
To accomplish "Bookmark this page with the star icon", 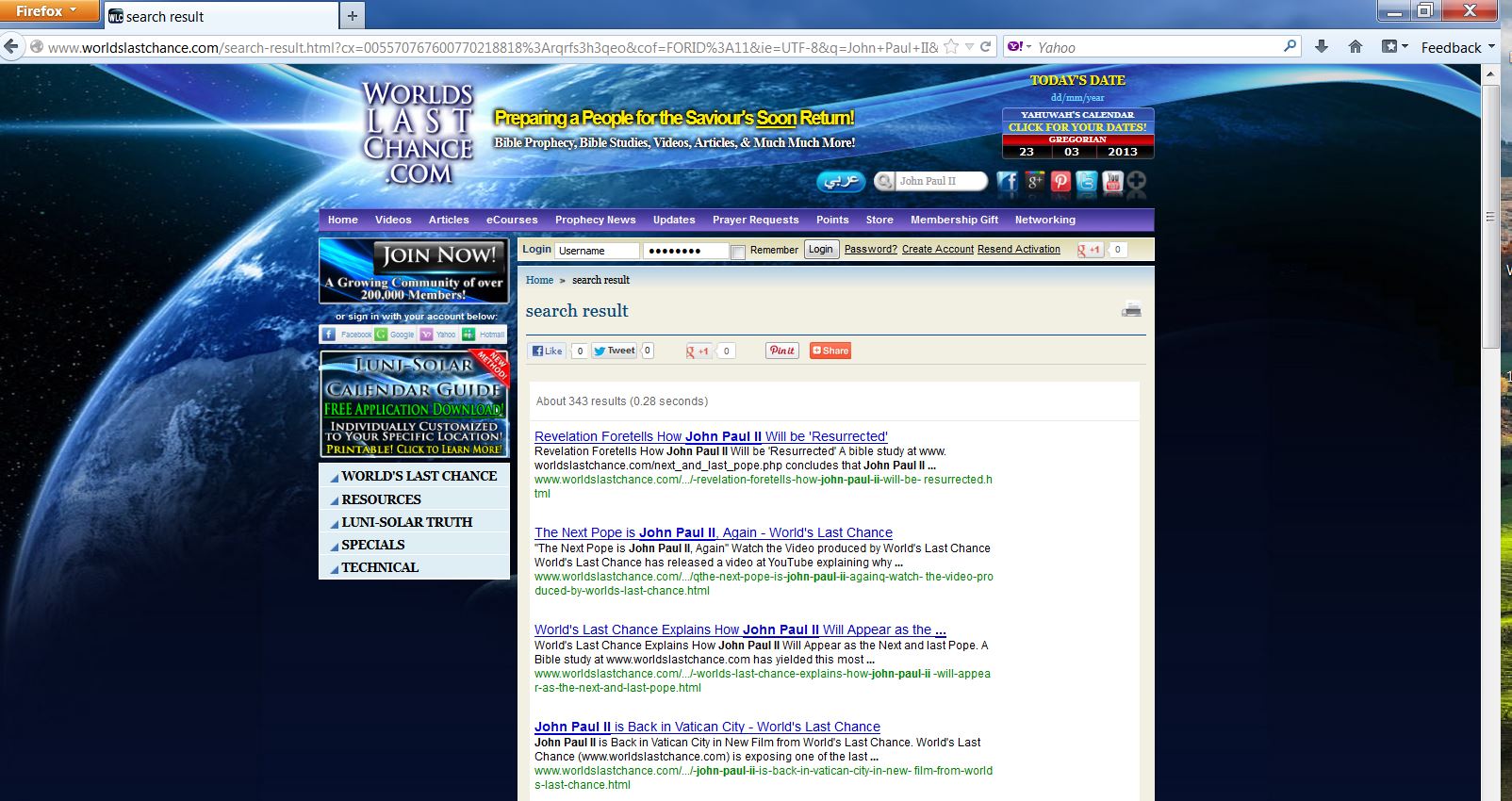I will click(951, 46).
